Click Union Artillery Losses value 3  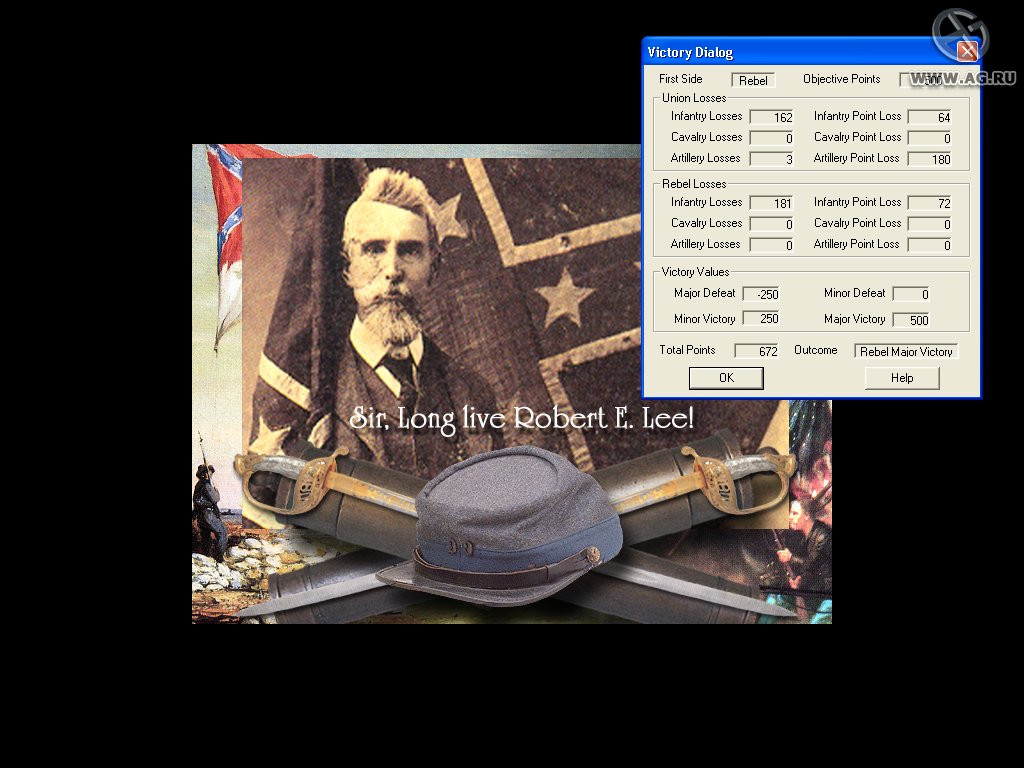click(x=771, y=159)
